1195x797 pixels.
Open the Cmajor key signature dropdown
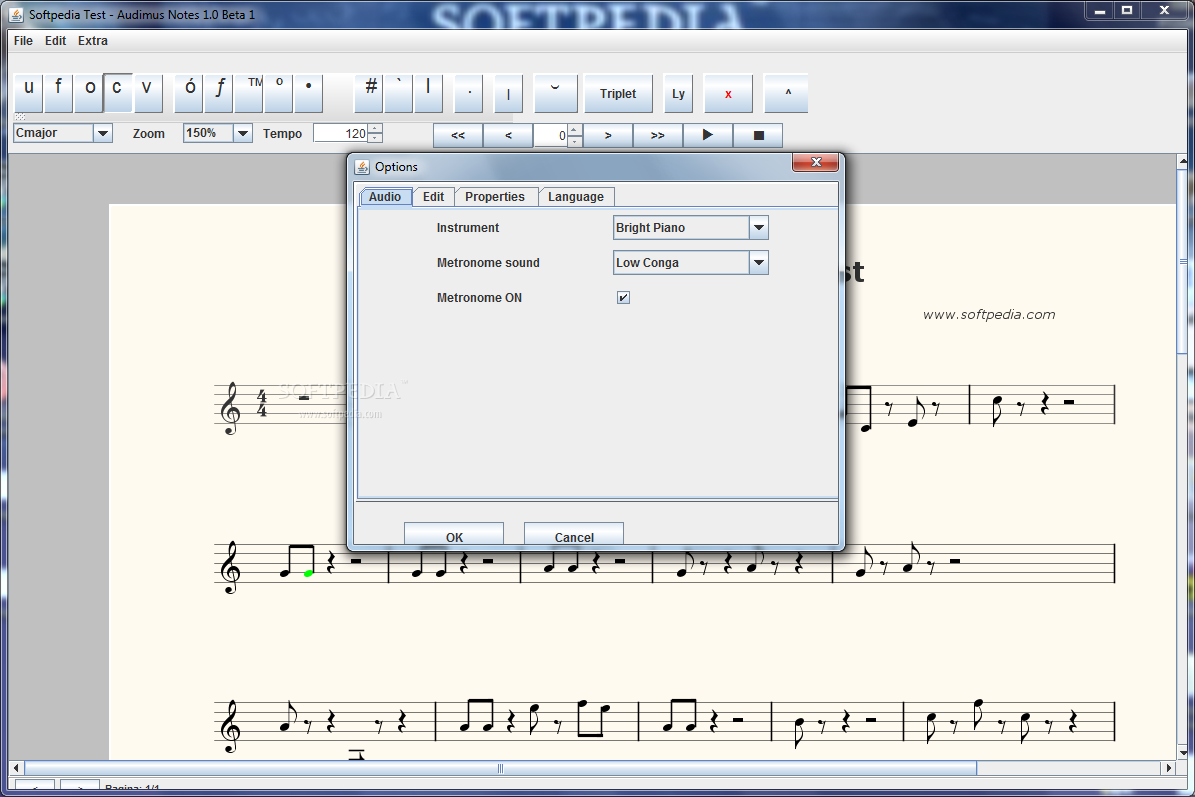click(x=103, y=133)
